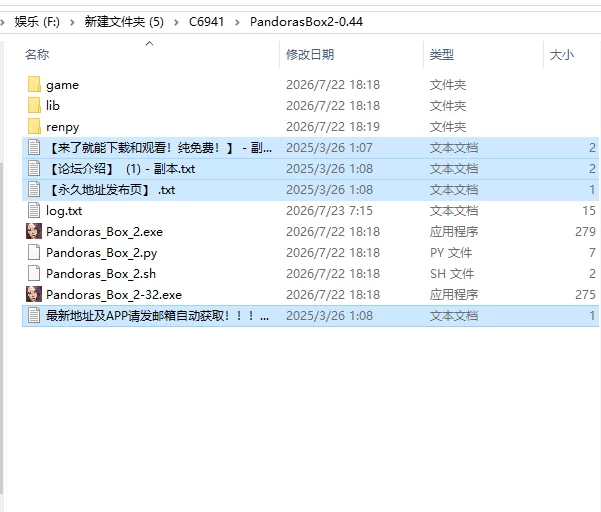The image size is (601, 512).
Task: Select file name Pandoras_Box_2.sh
Action: (x=101, y=274)
